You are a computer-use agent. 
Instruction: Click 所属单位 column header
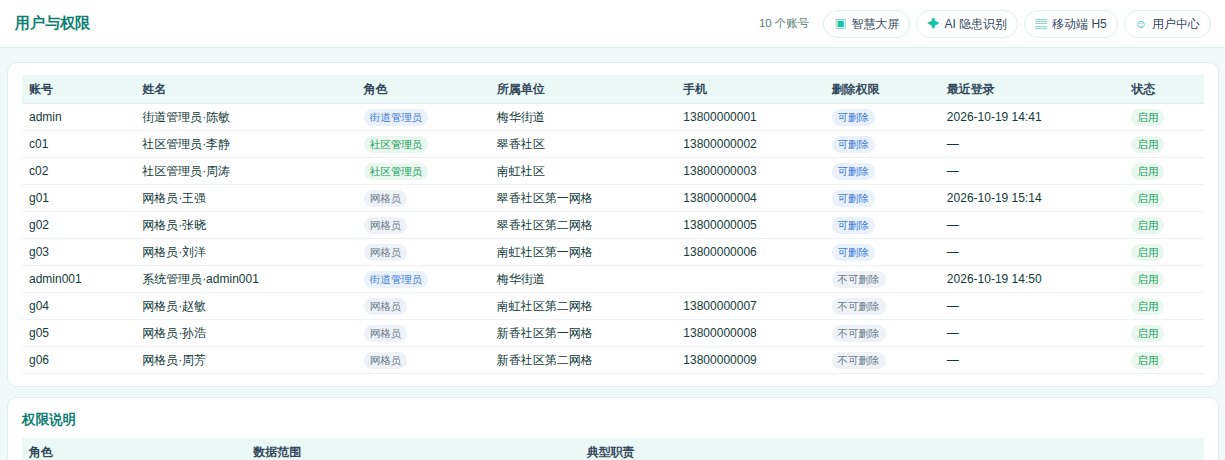point(521,90)
